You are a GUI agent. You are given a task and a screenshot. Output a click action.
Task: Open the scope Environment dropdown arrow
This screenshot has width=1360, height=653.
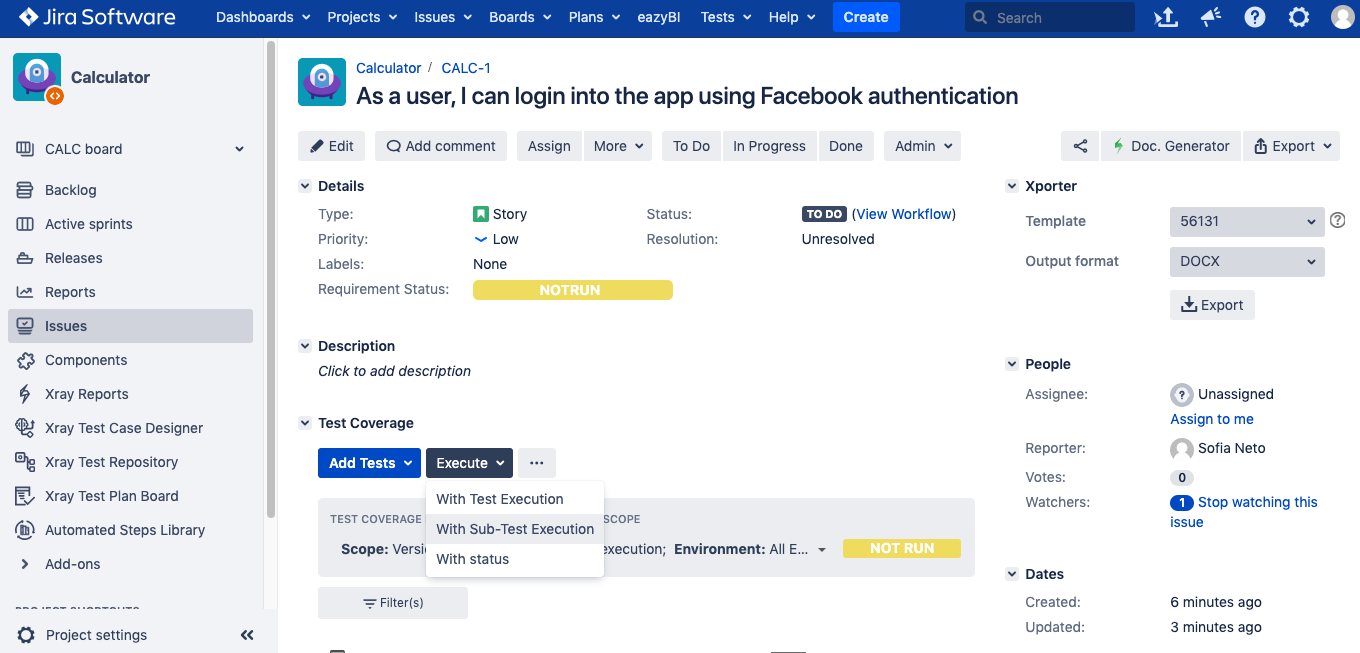click(x=822, y=550)
